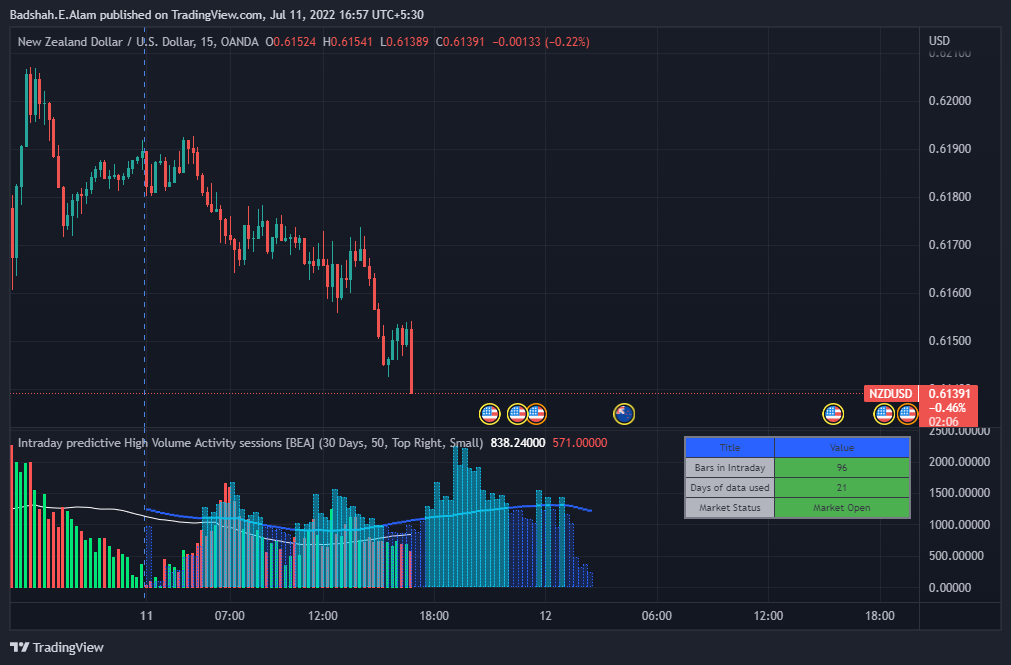Click the open value O0.61524

point(291,42)
